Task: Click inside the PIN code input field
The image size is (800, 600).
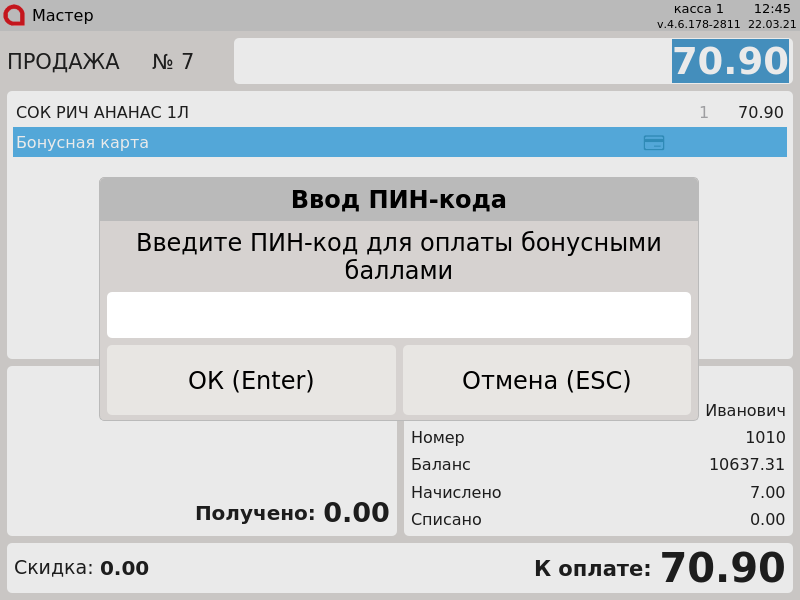Action: click(398, 315)
